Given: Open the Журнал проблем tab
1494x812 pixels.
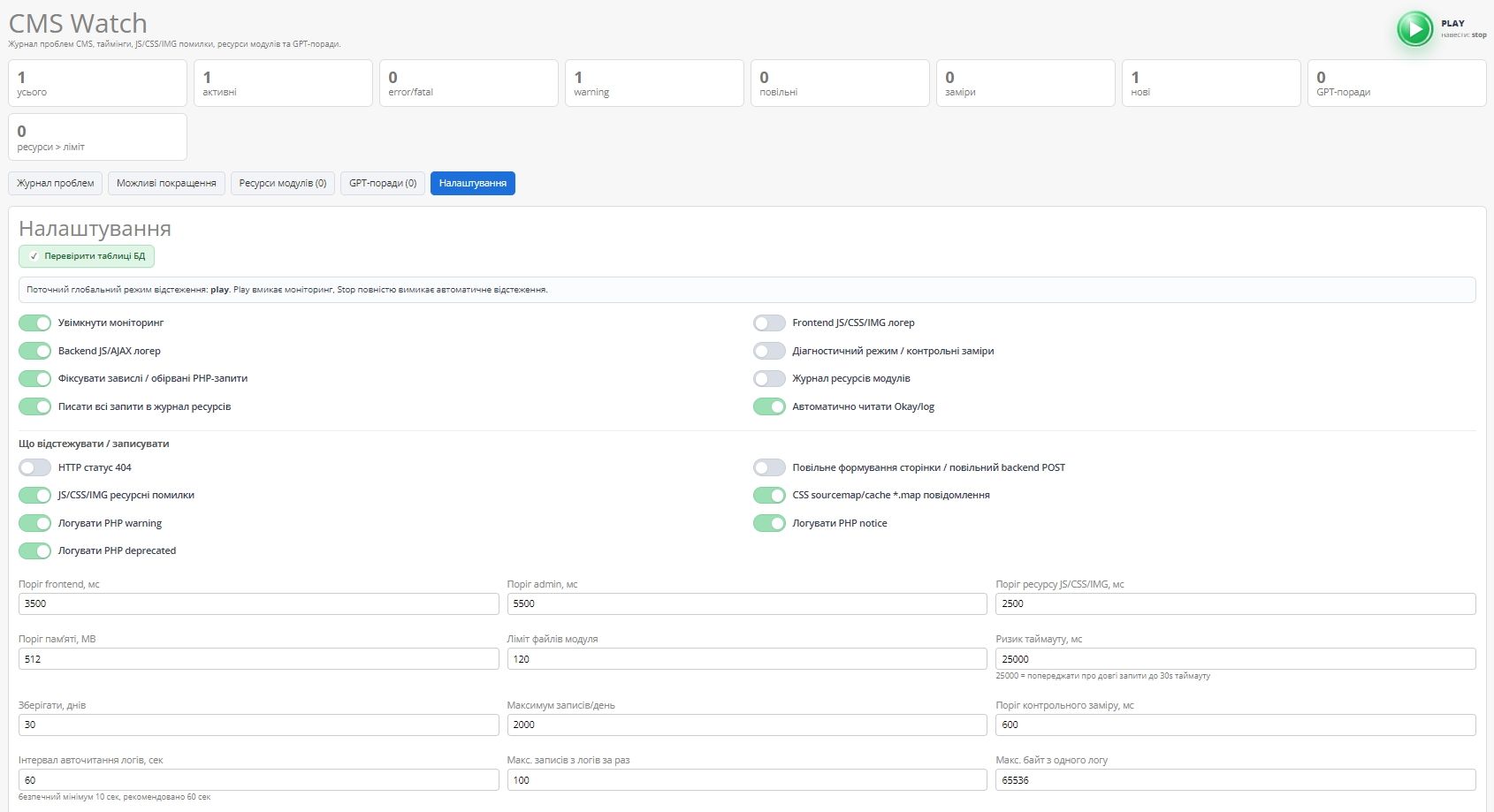Looking at the screenshot, I should click(56, 183).
